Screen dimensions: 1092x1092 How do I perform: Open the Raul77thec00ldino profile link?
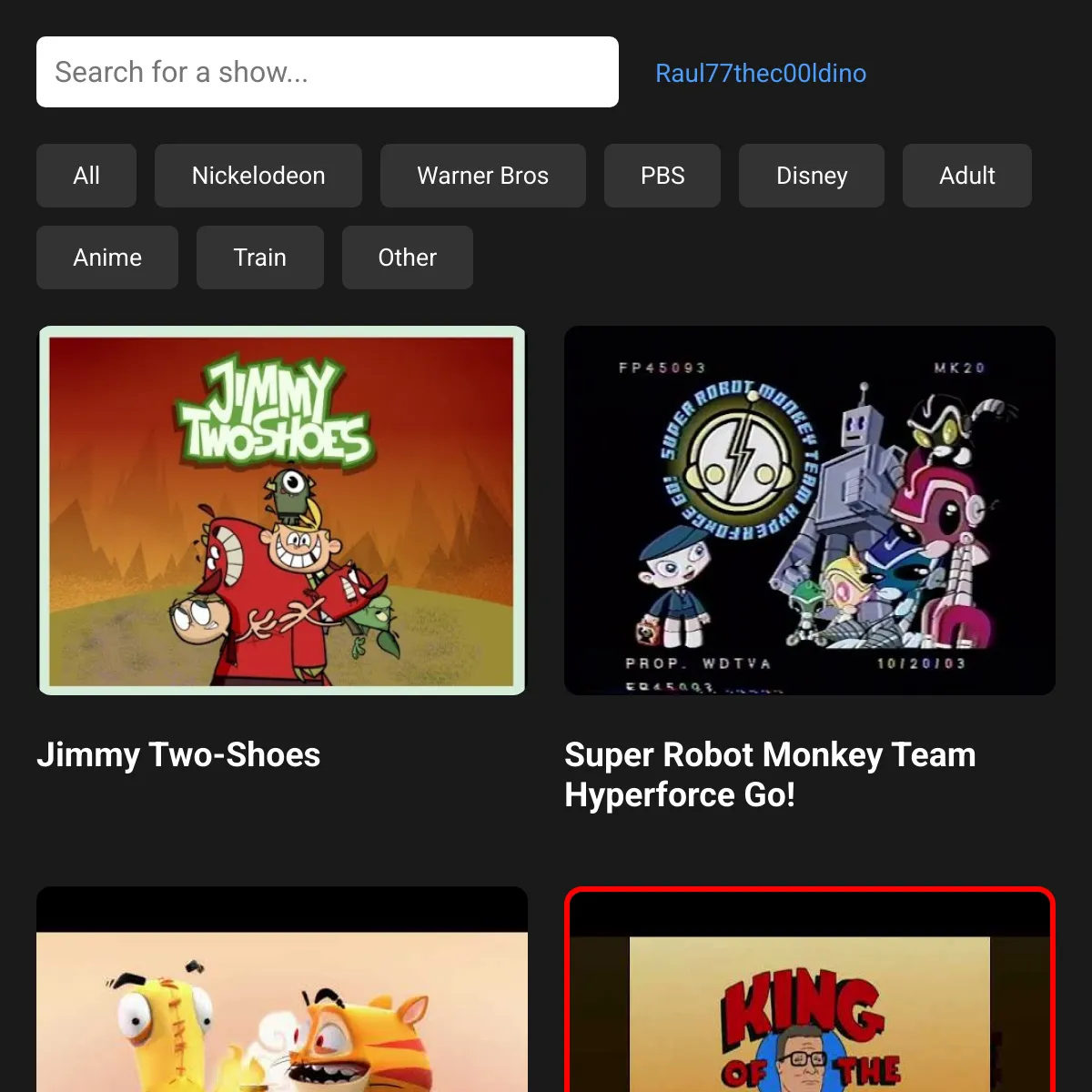coord(760,73)
